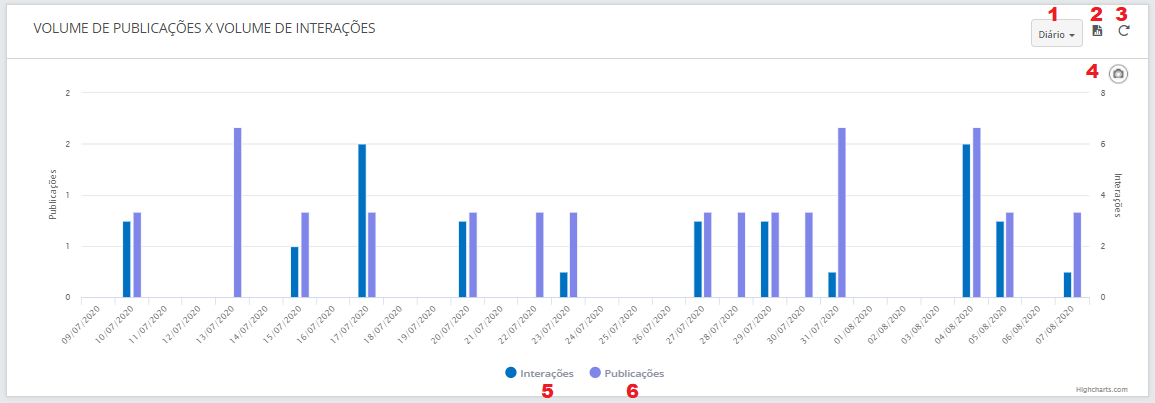
Task: Click the export report icon
Action: click(x=1098, y=31)
